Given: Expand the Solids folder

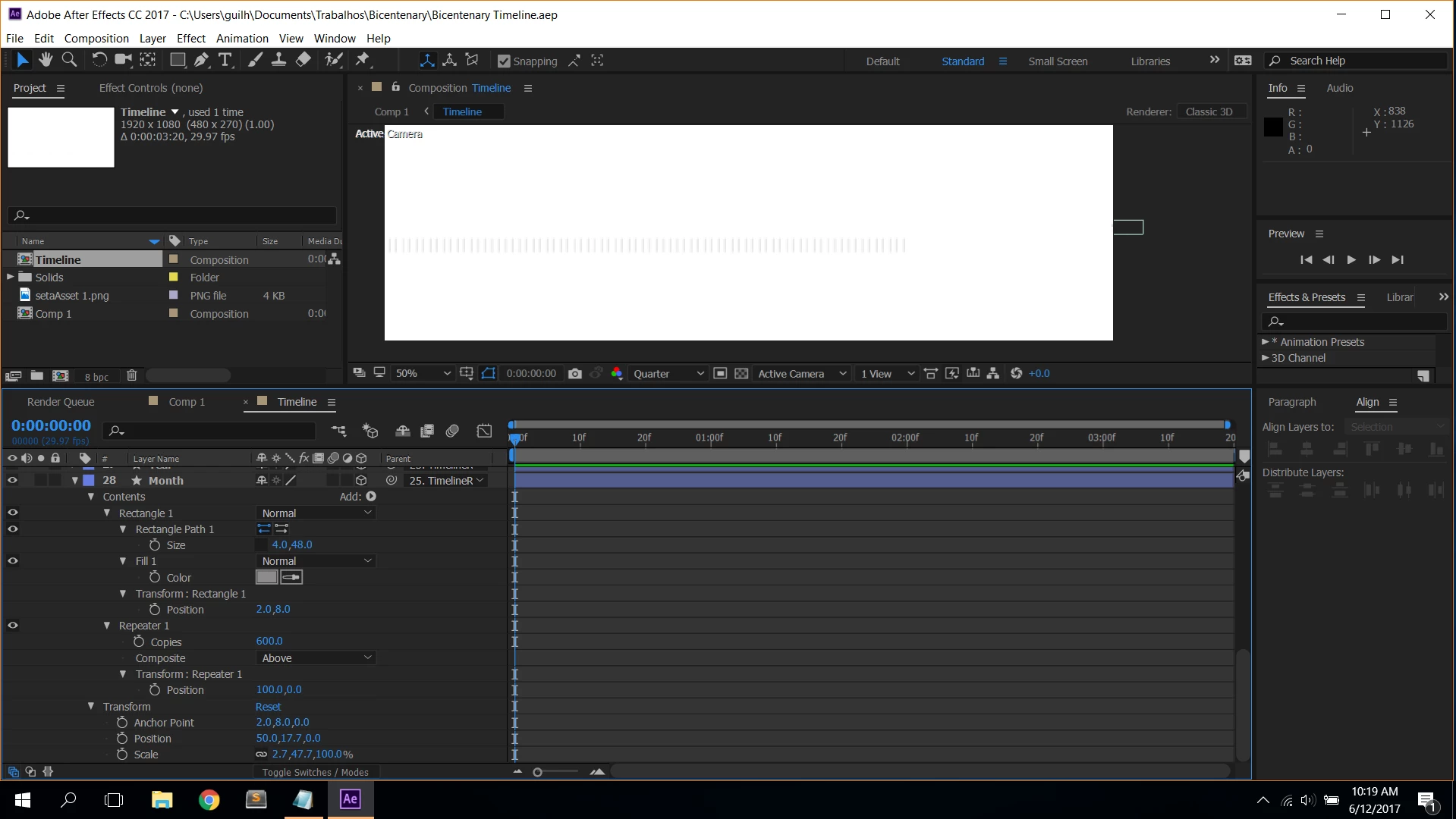Looking at the screenshot, I should click(x=10, y=277).
